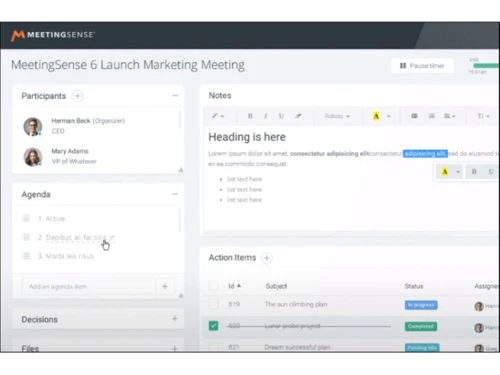Click the Subject column header
The height and width of the screenshot is (375, 500).
(x=276, y=286)
